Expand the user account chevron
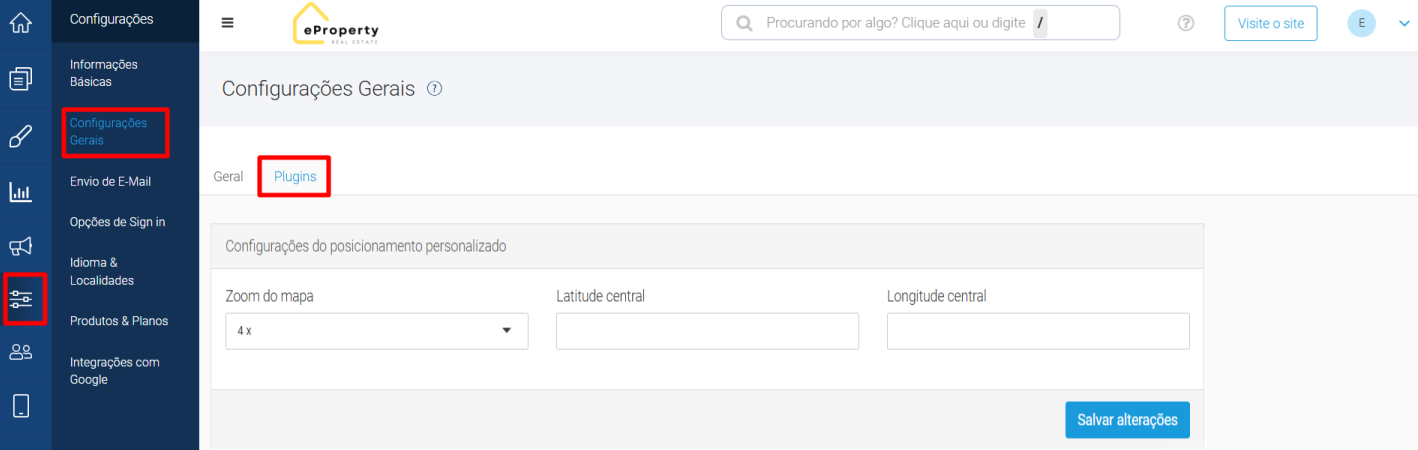The height and width of the screenshot is (450, 1418). coord(1403,23)
